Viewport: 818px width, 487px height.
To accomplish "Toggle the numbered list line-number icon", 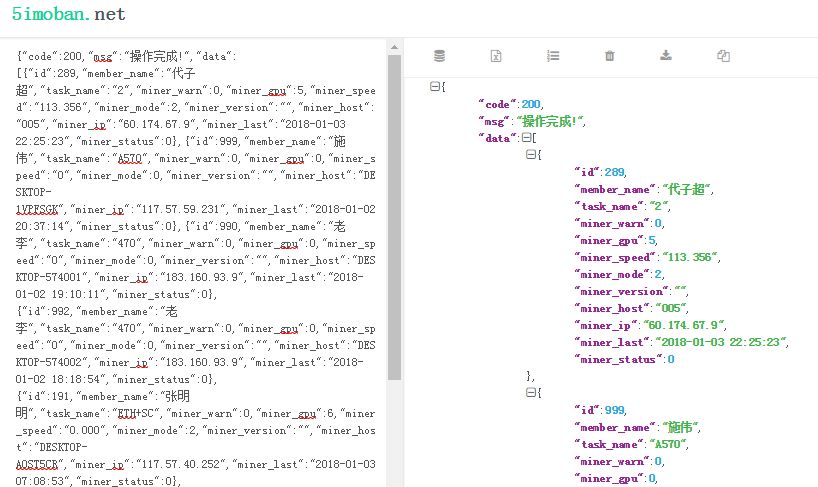I will 553,56.
